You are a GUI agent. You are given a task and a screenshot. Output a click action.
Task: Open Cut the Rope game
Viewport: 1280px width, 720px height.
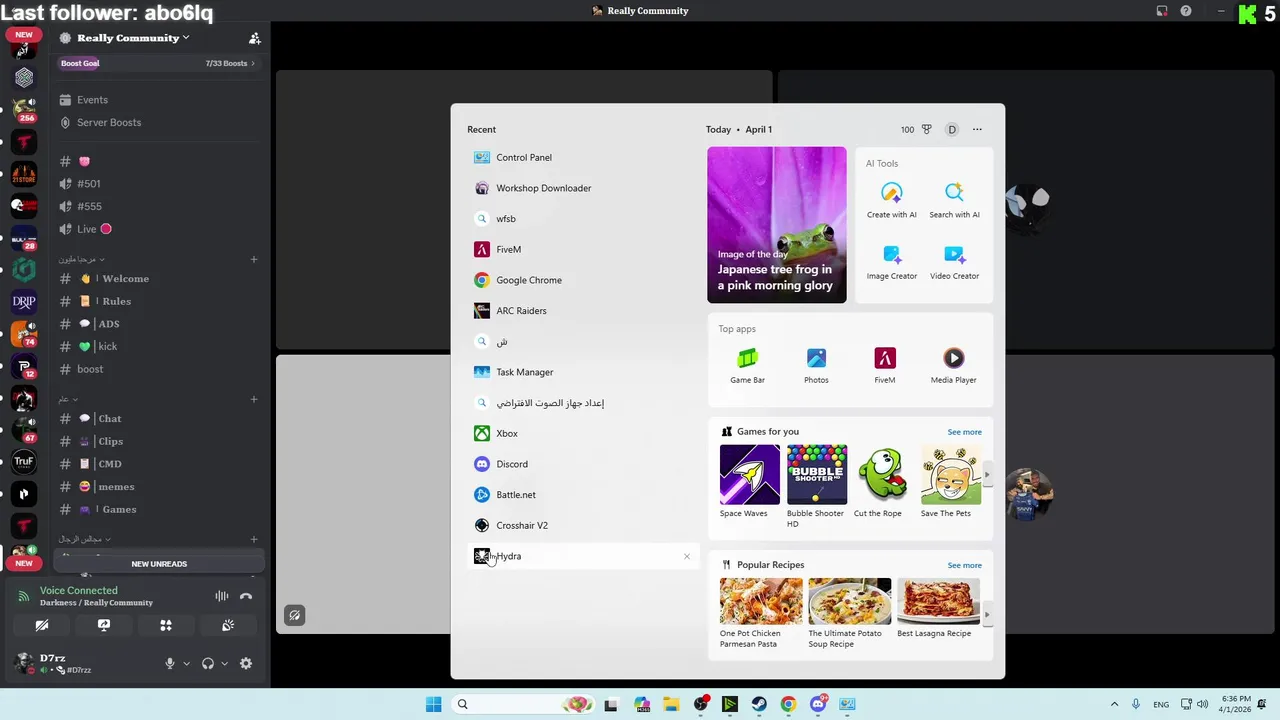[x=878, y=481]
